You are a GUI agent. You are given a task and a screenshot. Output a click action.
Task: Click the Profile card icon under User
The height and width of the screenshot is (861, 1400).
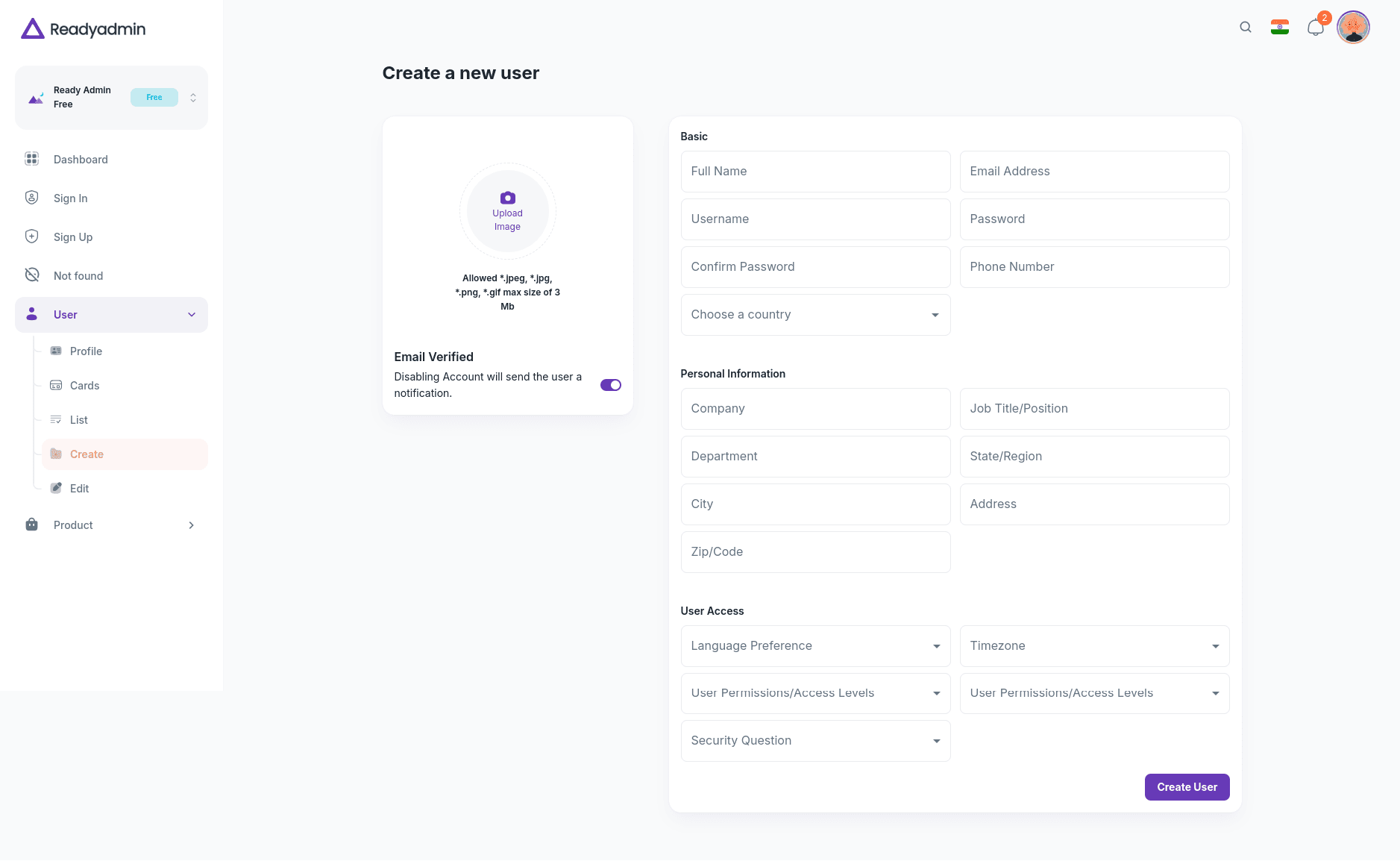click(x=57, y=351)
